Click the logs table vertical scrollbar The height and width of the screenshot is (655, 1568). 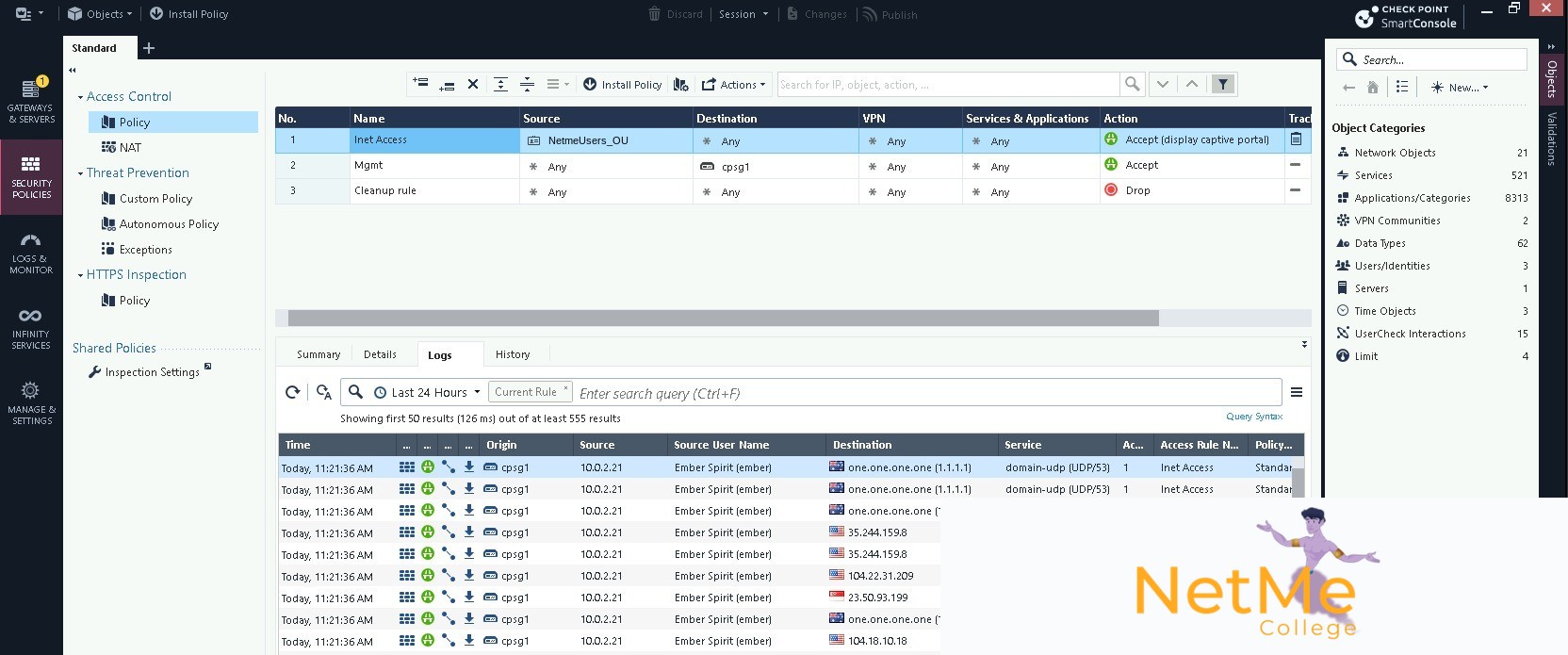pyautogui.click(x=1298, y=481)
